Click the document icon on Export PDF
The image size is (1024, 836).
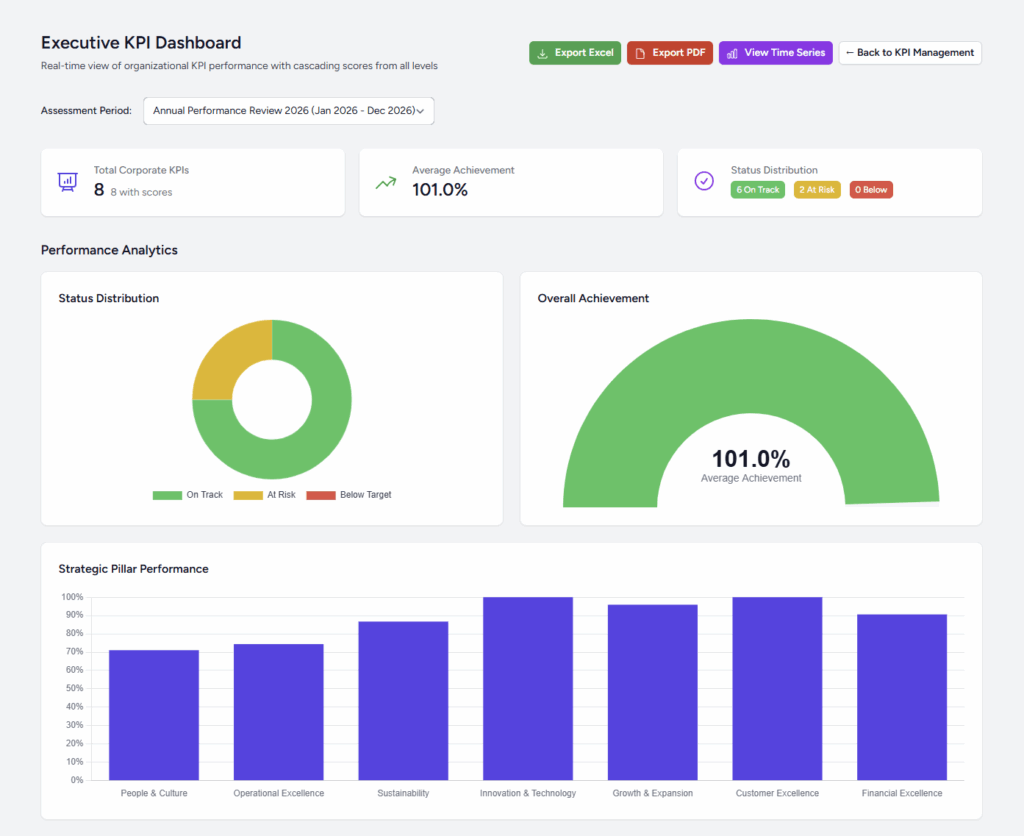(x=640, y=53)
